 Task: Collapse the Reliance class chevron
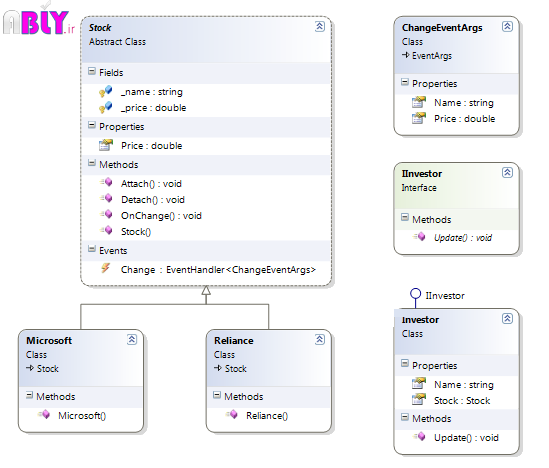click(320, 340)
